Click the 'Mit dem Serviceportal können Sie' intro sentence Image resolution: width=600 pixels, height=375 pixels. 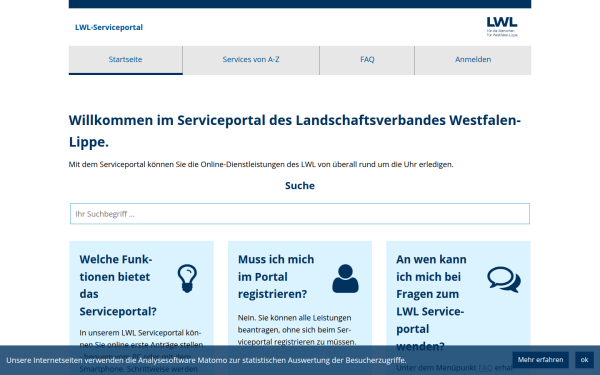click(261, 165)
